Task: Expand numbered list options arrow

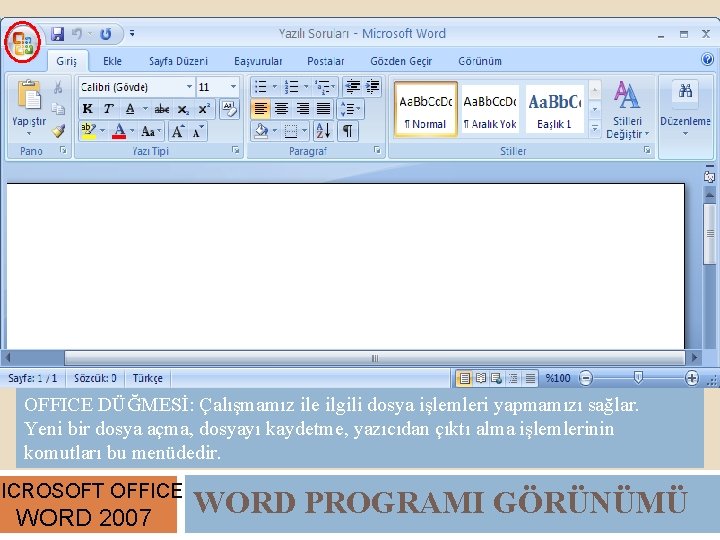Action: click(306, 86)
